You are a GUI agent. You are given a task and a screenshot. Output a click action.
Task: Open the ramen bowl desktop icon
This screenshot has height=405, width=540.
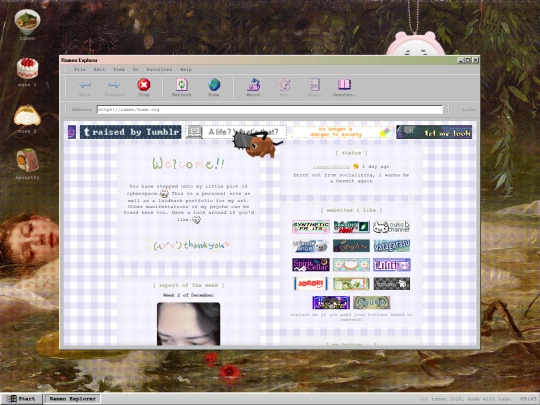point(27,21)
